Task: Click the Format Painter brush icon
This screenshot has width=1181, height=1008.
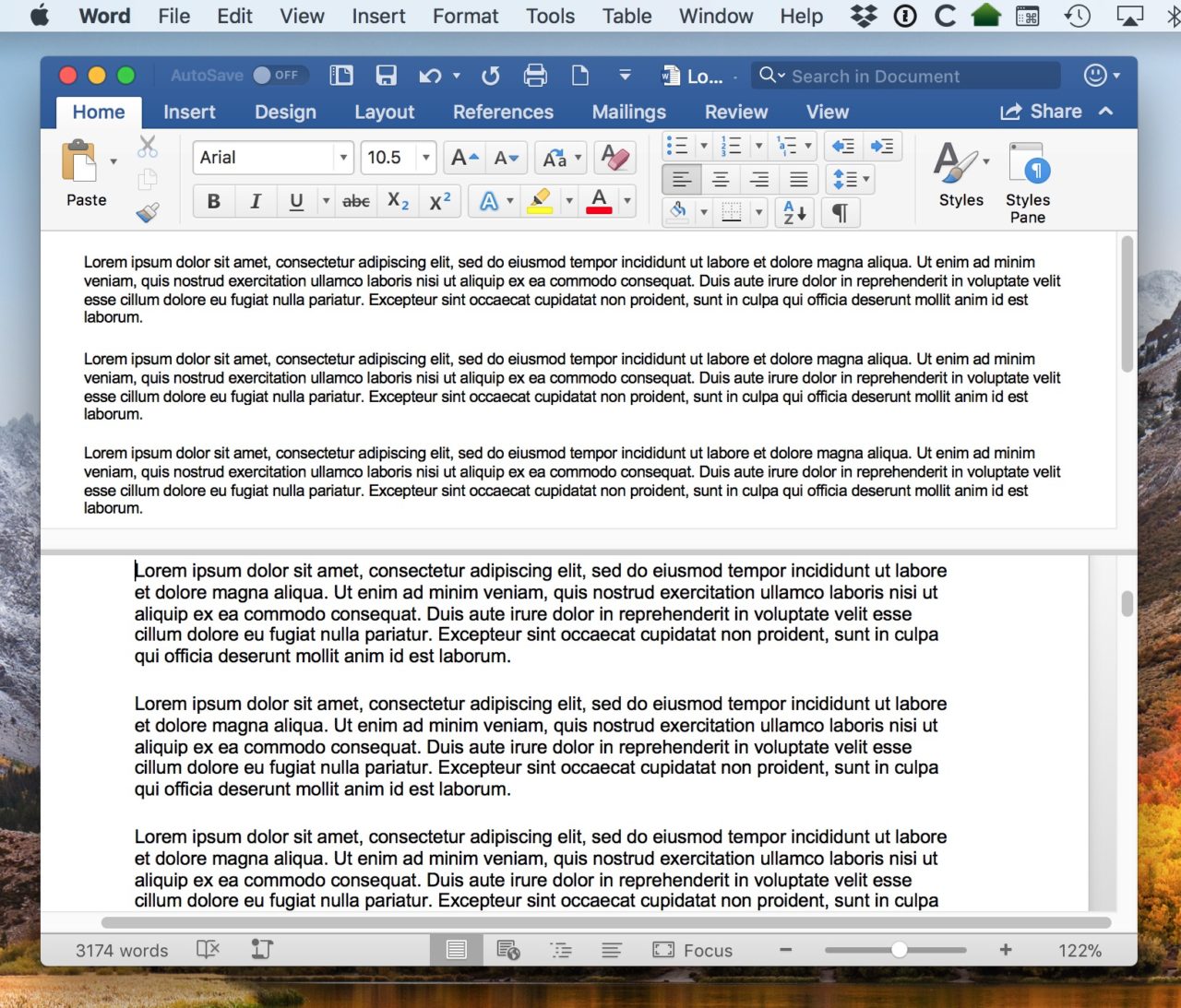Action: pos(148,213)
